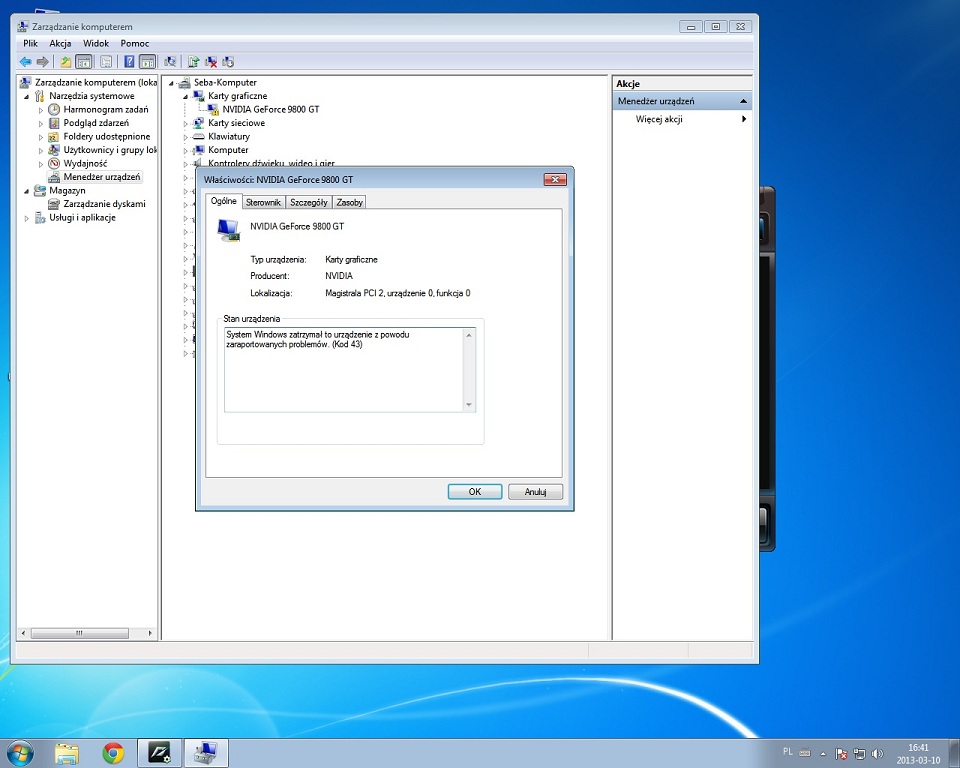
Task: Click the up one level folder icon
Action: coord(66,61)
